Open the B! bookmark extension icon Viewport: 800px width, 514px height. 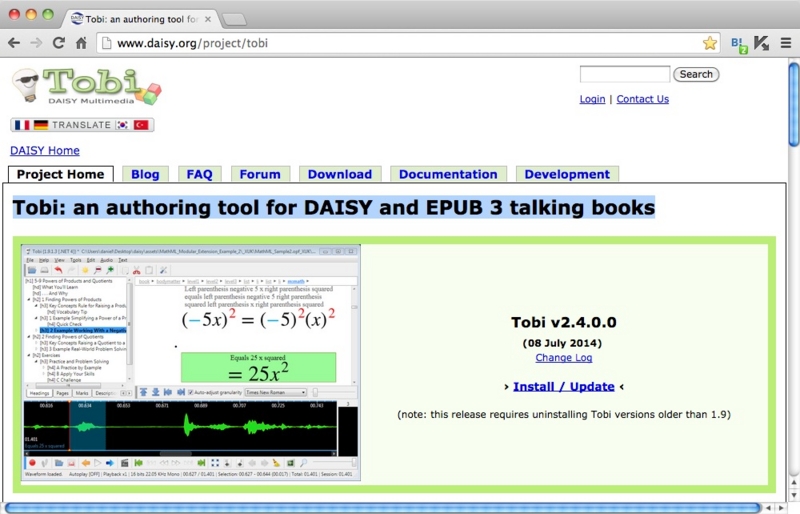(739, 44)
